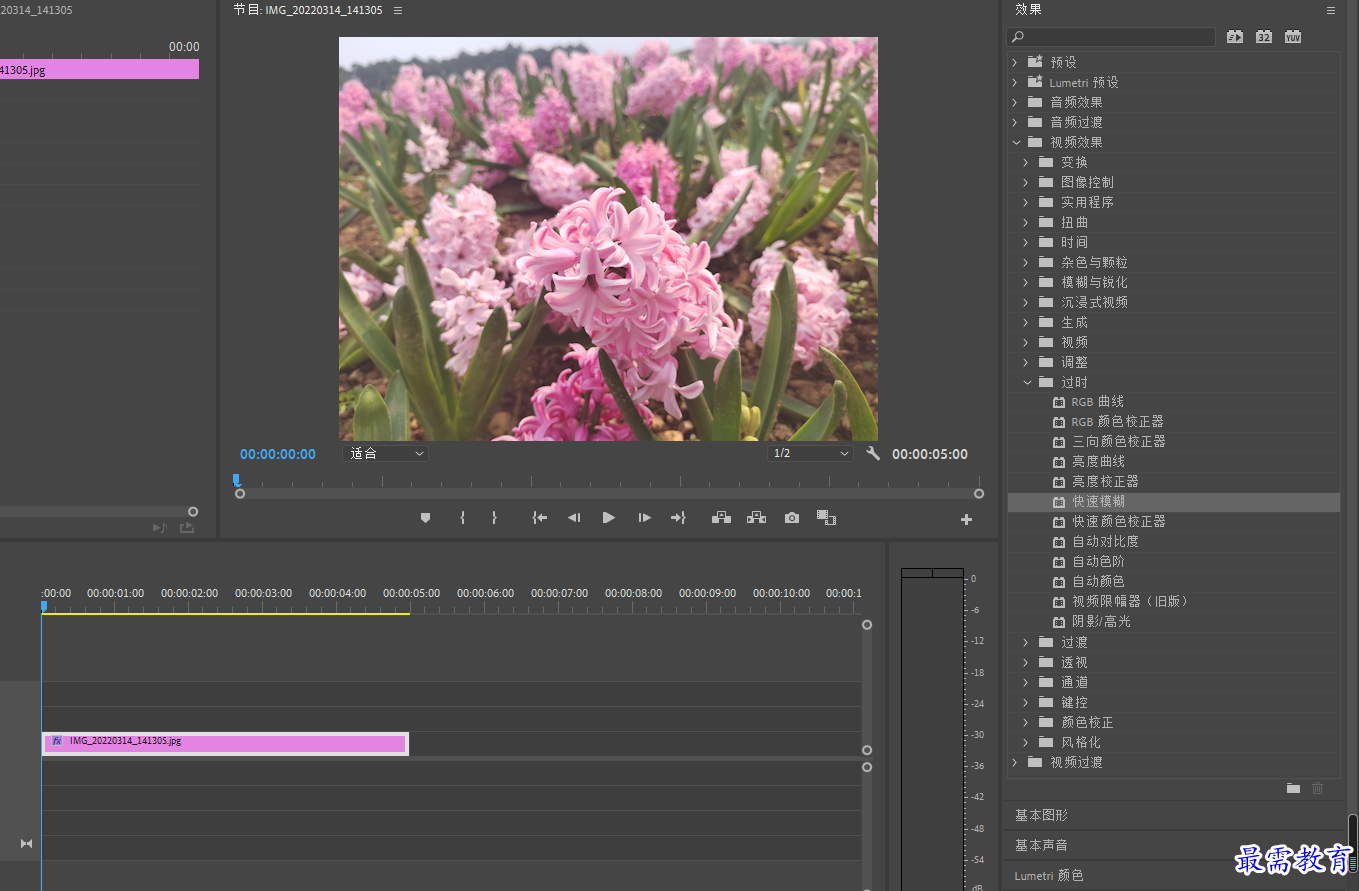1359x891 pixels.
Task: Expand 变换 folder
Action: (1025, 162)
